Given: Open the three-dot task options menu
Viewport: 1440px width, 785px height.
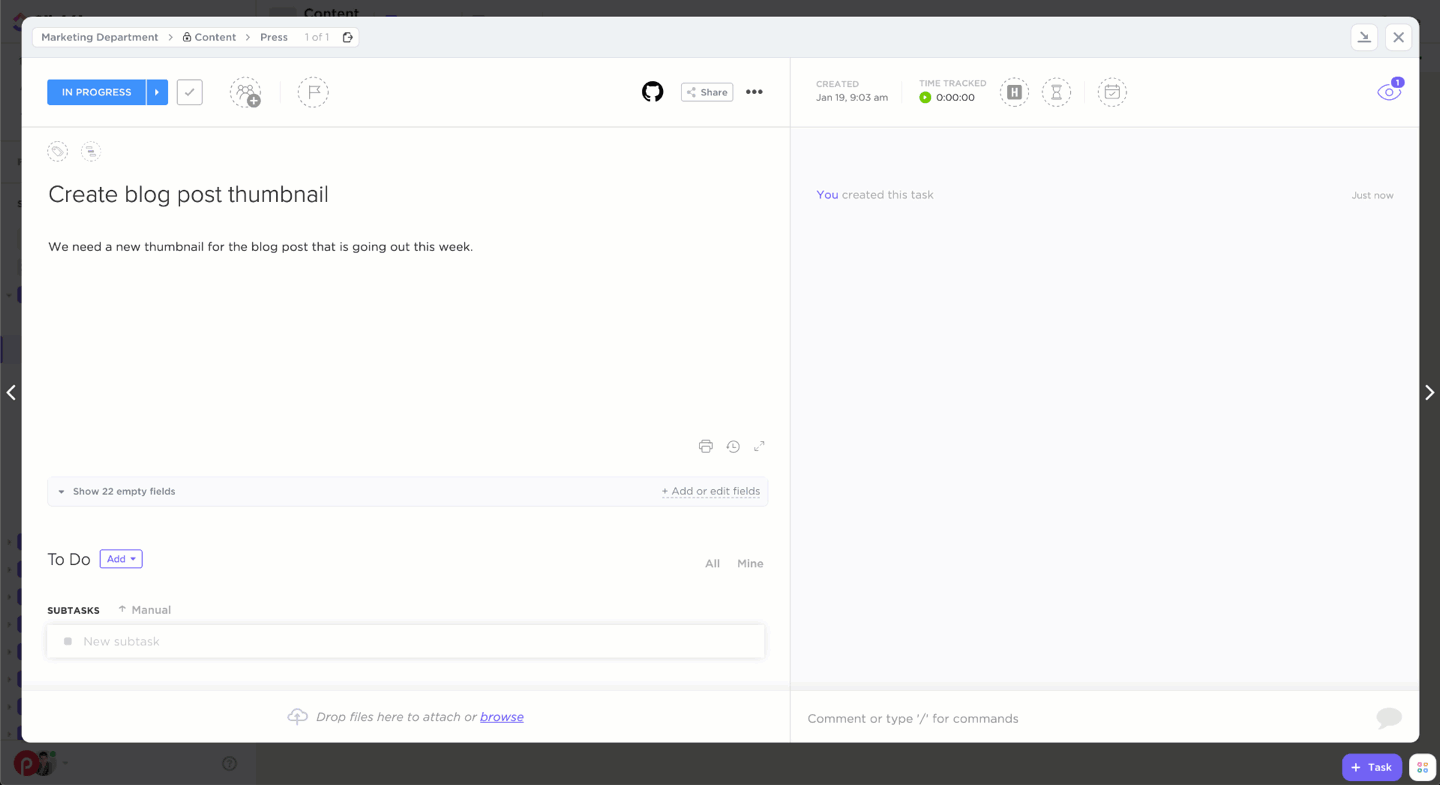Looking at the screenshot, I should click(754, 92).
